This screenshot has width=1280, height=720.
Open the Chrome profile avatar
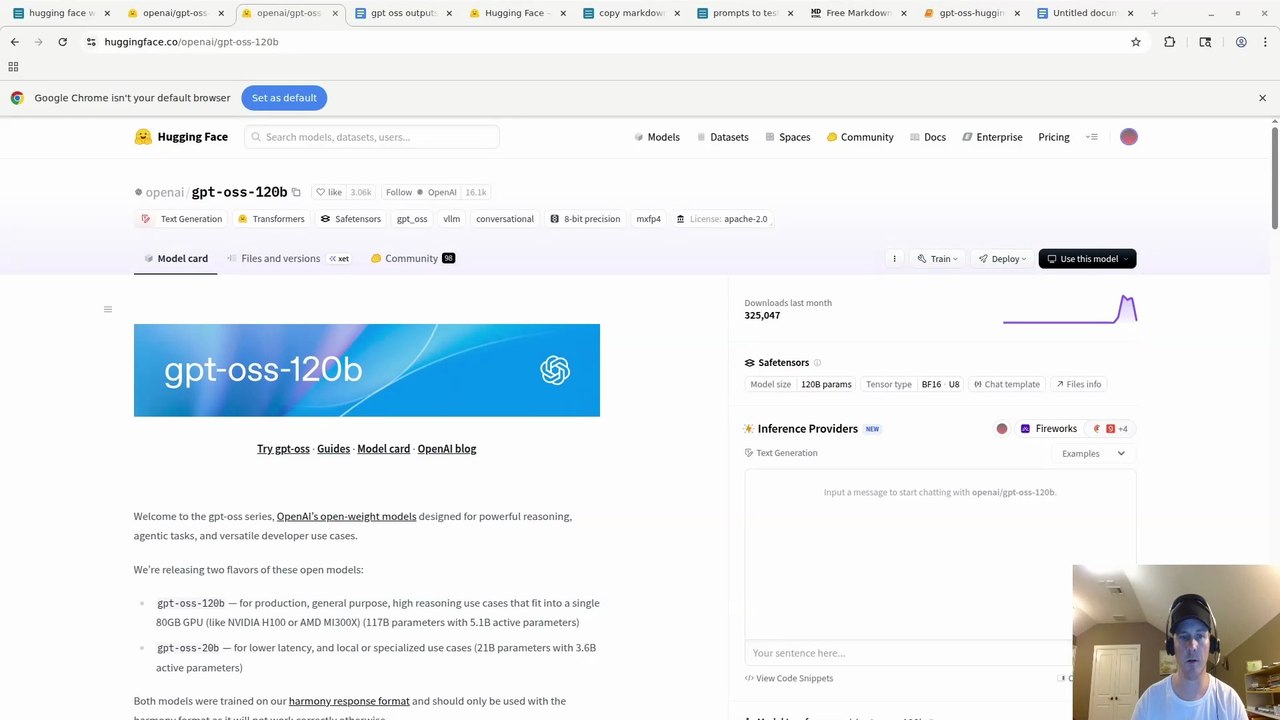click(x=1241, y=42)
